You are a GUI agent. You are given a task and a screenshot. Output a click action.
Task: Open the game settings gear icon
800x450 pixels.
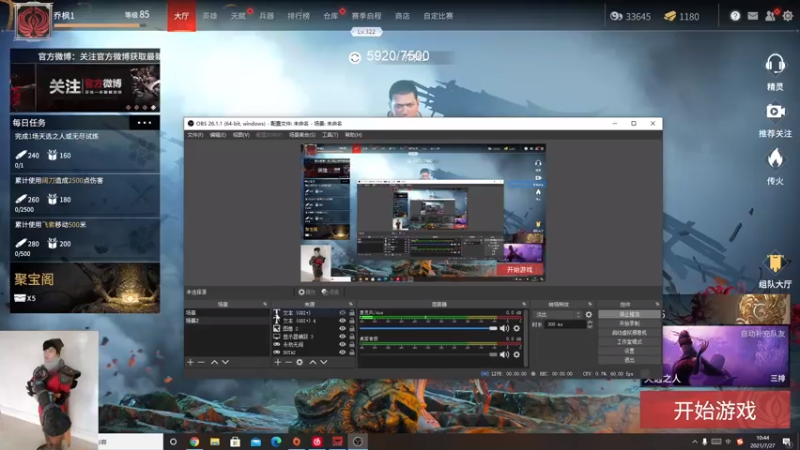tap(788, 16)
